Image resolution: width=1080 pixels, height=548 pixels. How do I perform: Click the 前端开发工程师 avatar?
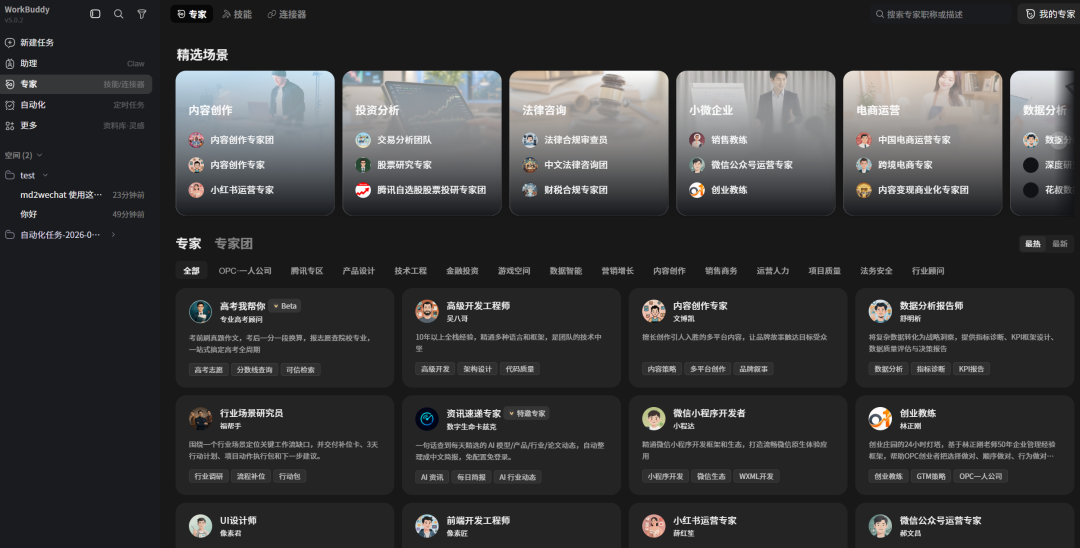pyautogui.click(x=427, y=526)
